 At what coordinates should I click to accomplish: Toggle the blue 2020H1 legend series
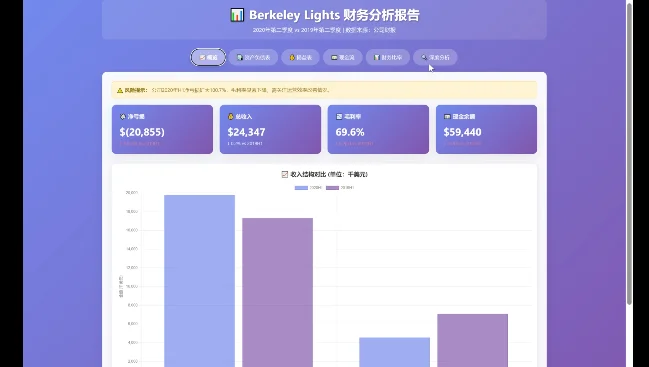click(308, 188)
